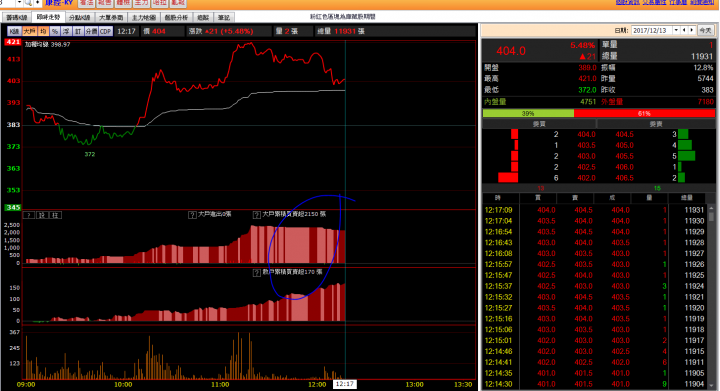720x391 pixels.
Task: Click the % percentage scale button
Action: point(55,31)
